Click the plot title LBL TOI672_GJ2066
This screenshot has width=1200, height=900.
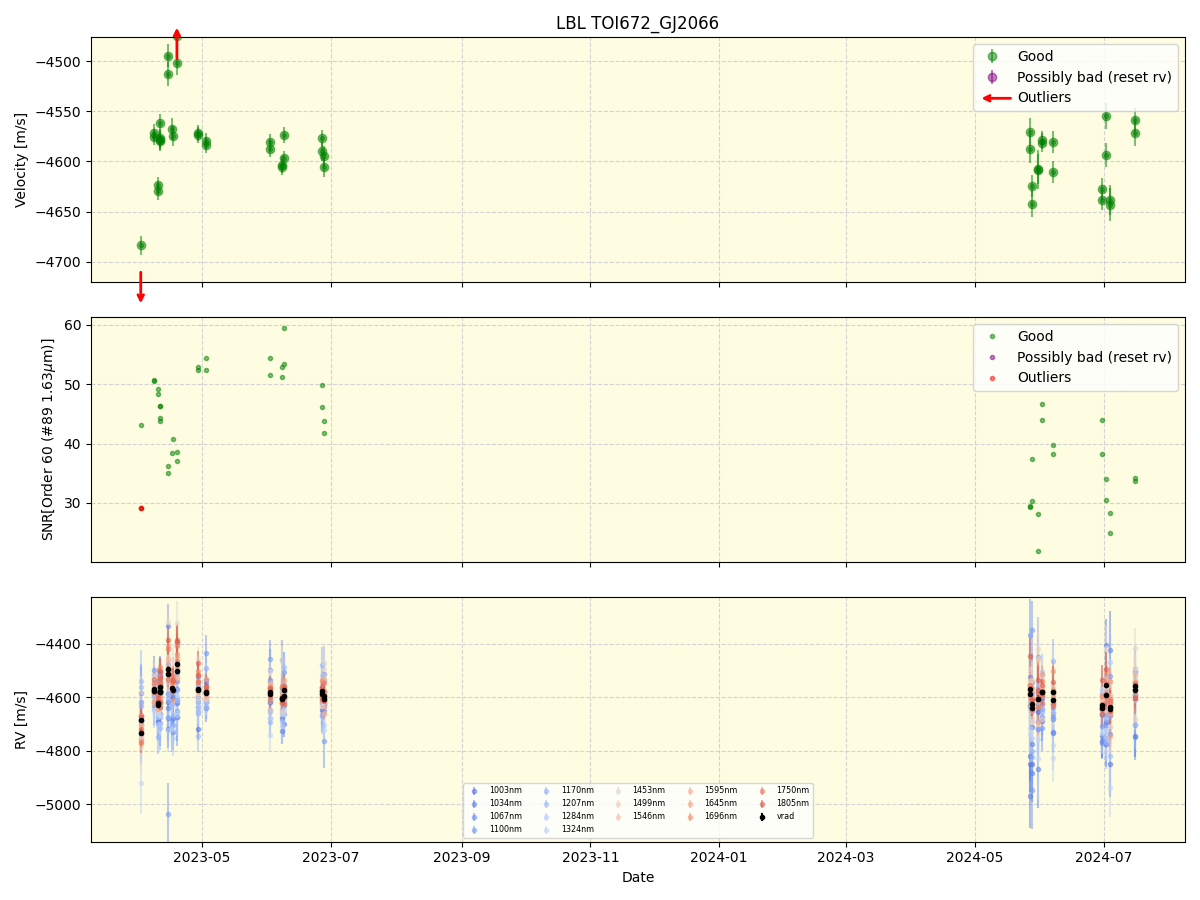click(x=637, y=23)
